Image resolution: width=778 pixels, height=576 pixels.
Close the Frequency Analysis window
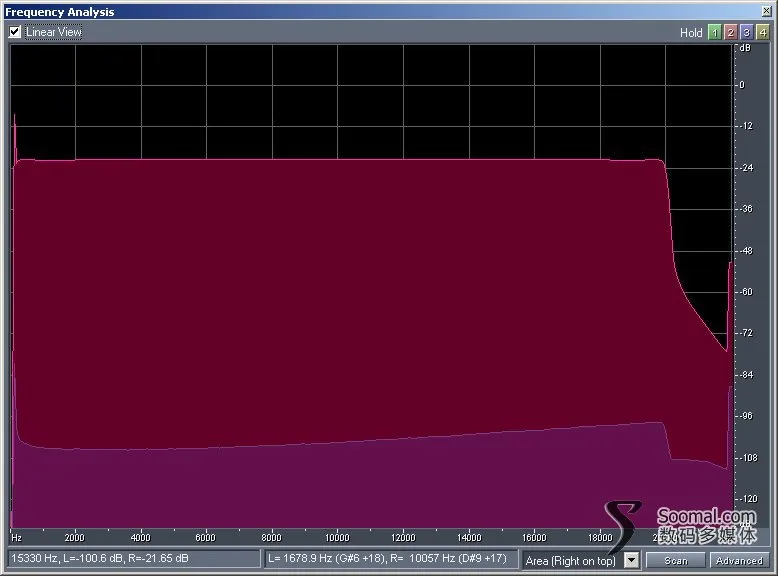767,11
